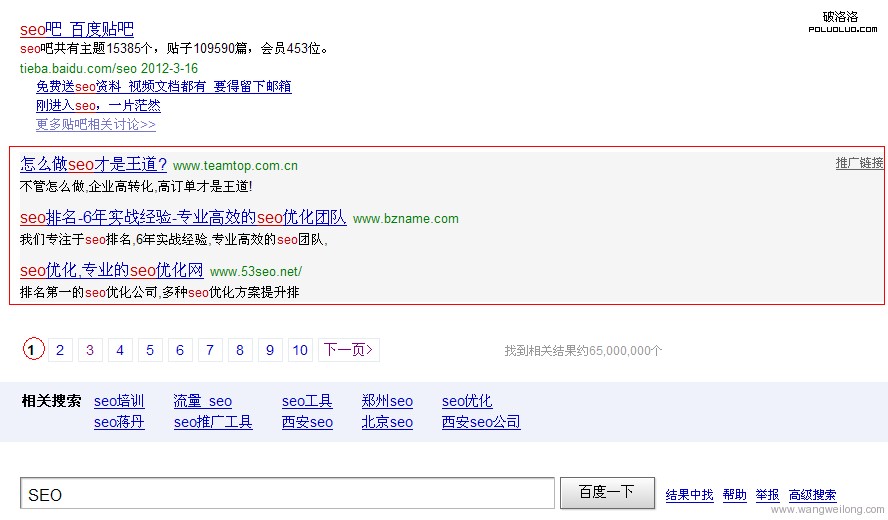This screenshot has height=520, width=888.
Task: Open the '高级搜索' advanced search link
Action: (x=812, y=495)
